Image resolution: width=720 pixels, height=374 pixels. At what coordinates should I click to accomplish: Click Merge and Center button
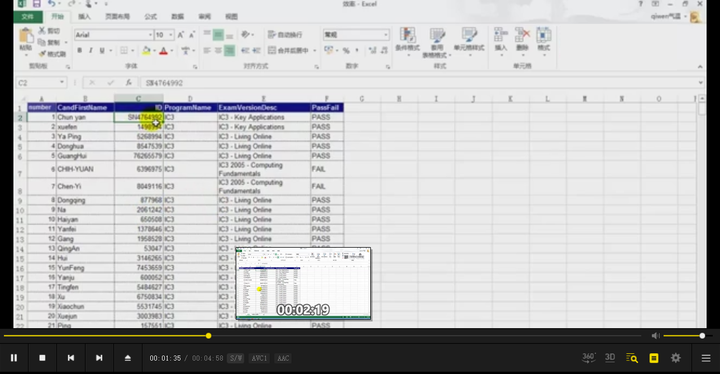click(x=288, y=51)
